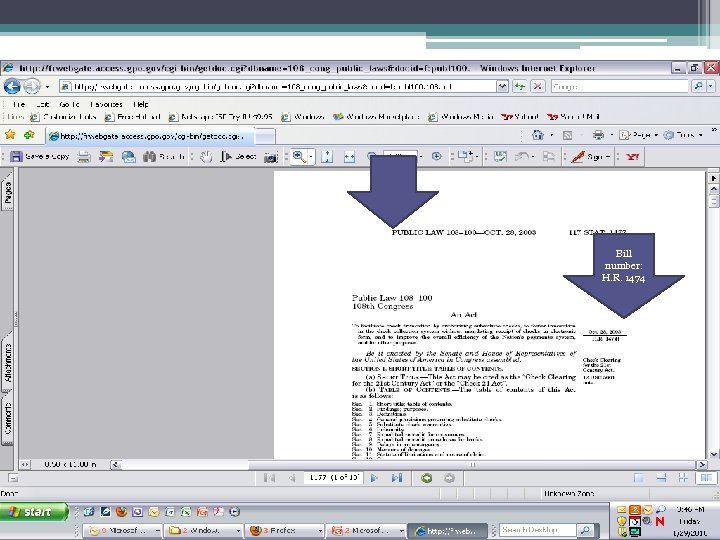Open the Edit menu
This screenshot has height=540, width=720.
point(42,104)
